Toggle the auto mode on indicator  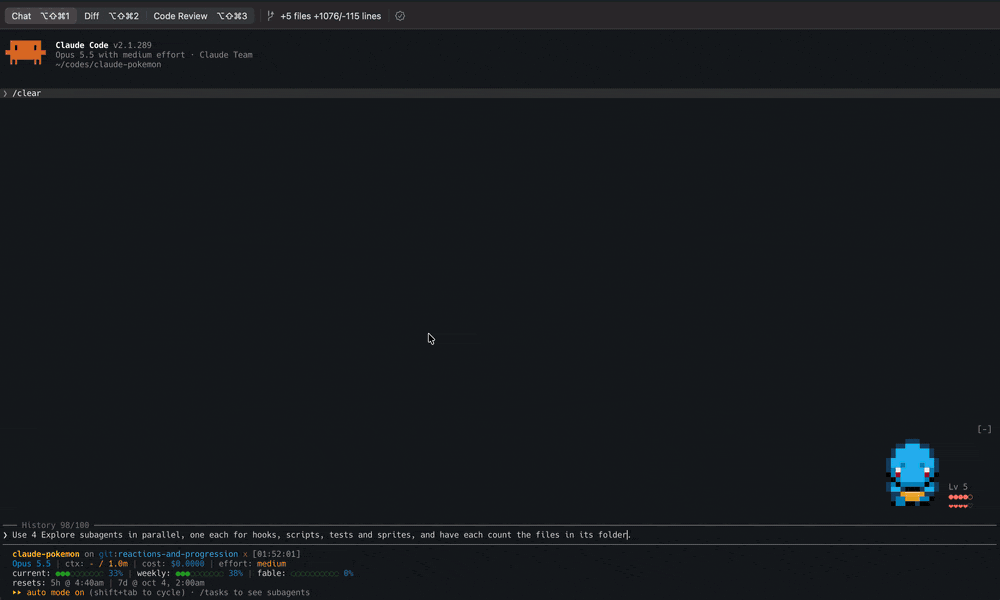[48, 592]
